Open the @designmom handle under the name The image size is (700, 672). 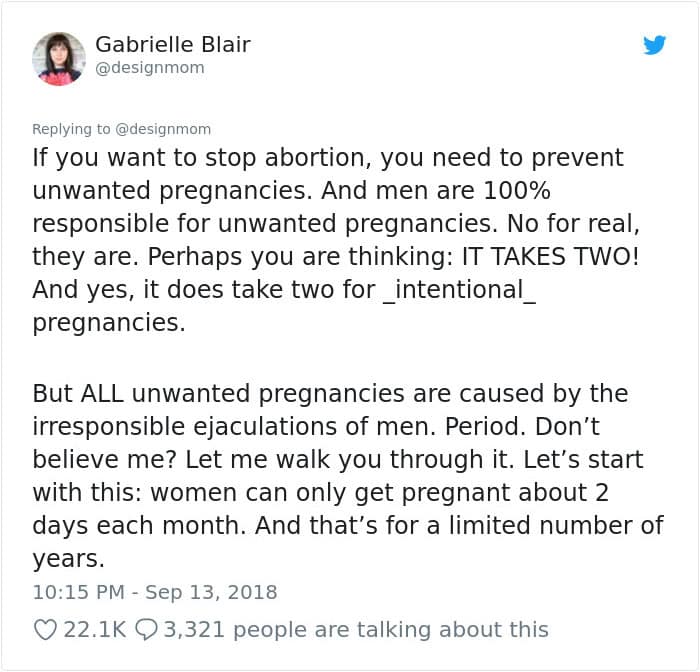point(150,68)
